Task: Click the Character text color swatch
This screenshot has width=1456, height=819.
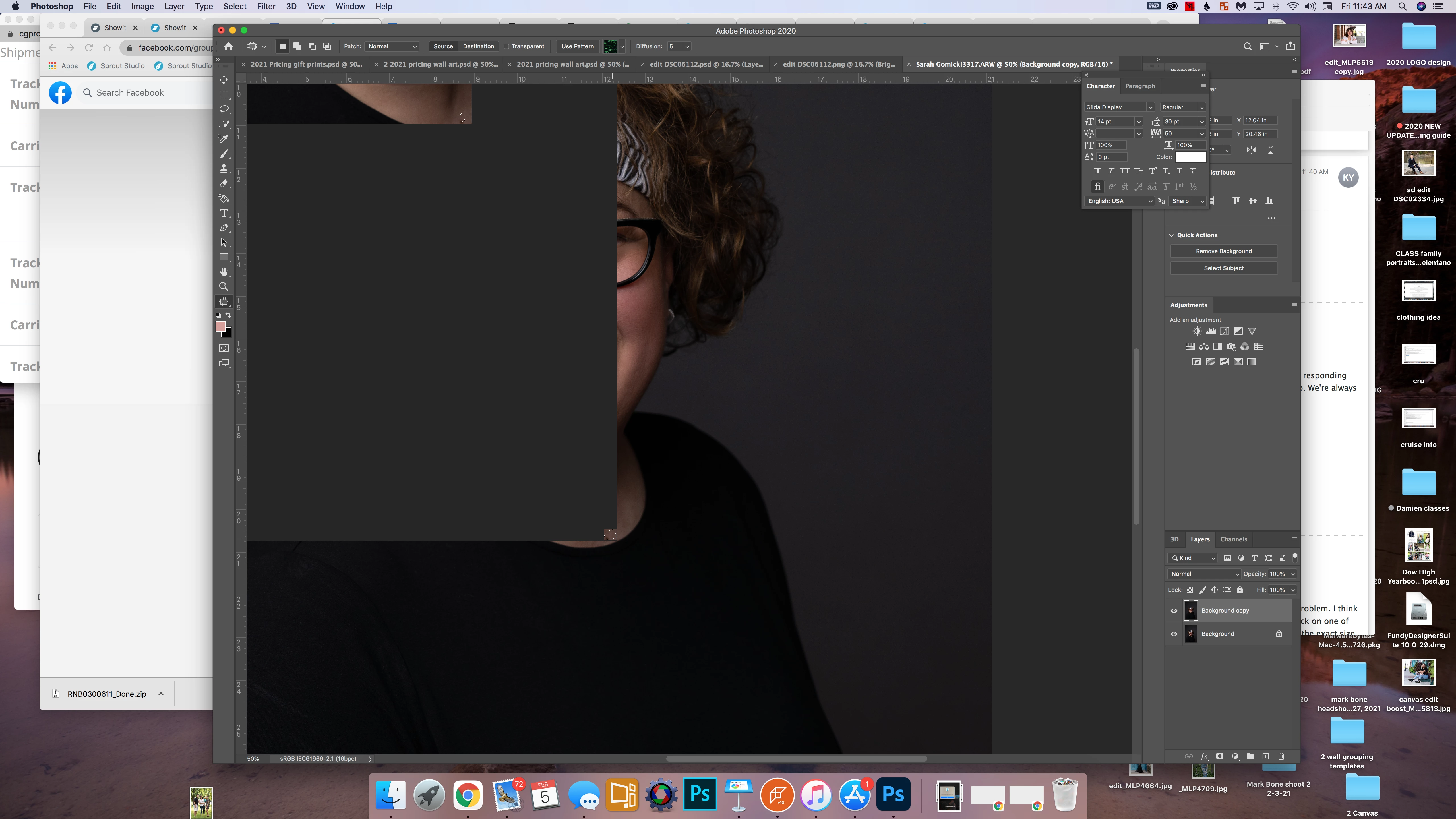Action: tap(1190, 157)
